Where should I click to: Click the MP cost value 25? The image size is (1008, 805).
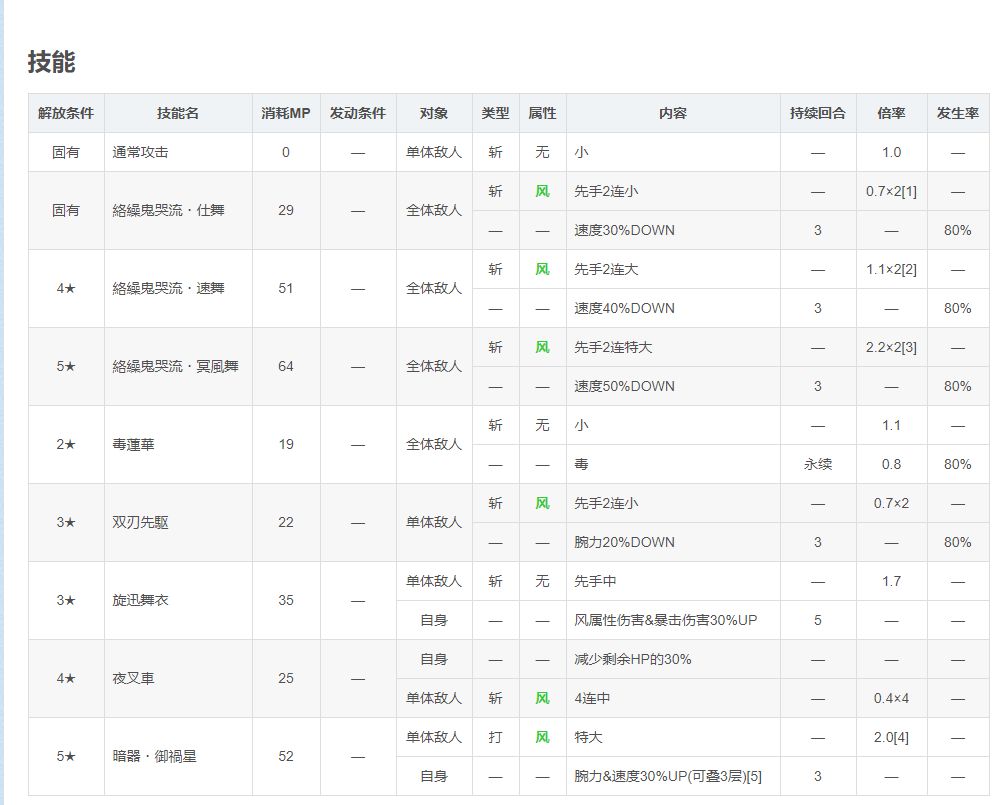coord(286,678)
